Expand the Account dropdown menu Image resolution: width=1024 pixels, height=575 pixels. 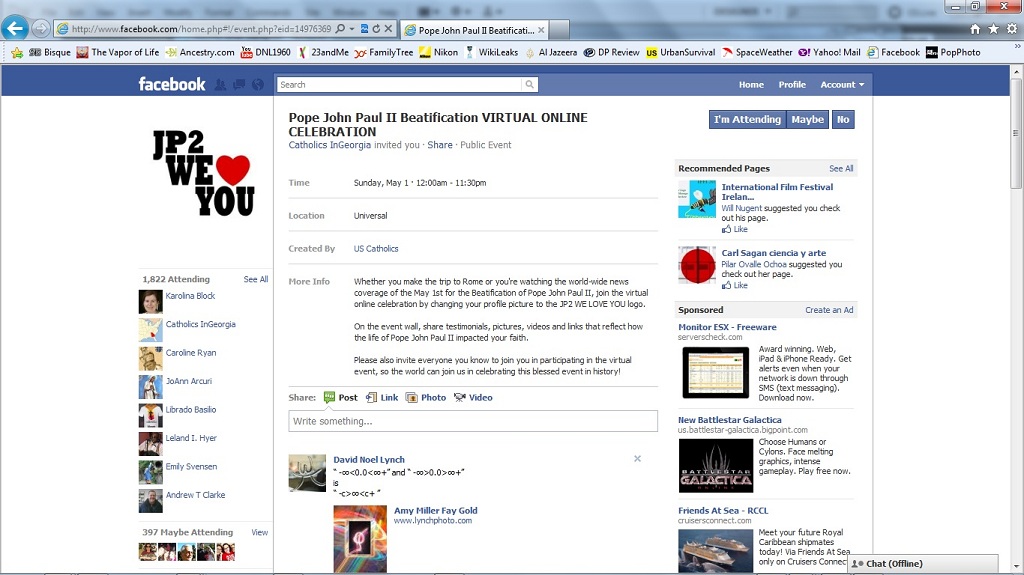tap(842, 84)
